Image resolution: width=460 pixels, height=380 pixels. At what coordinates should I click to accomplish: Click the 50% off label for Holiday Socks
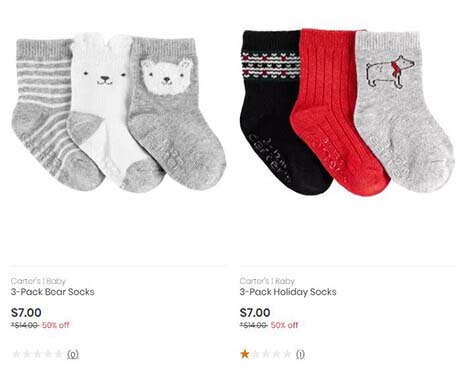(284, 325)
